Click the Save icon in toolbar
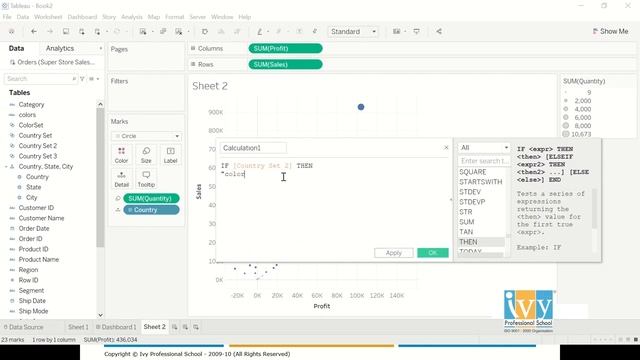The height and width of the screenshot is (360, 640). [x=66, y=31]
